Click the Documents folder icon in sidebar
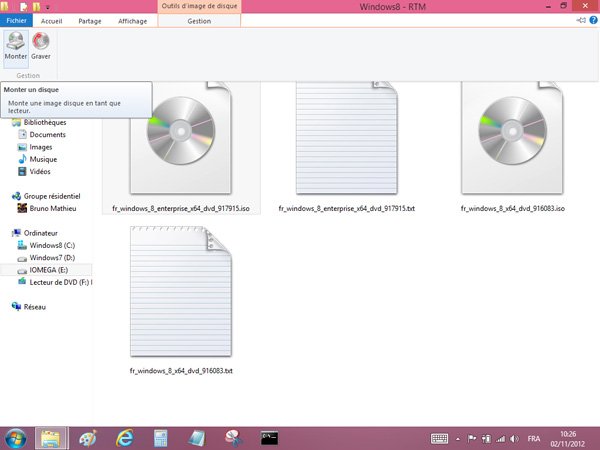The image size is (600, 450). coord(23,134)
